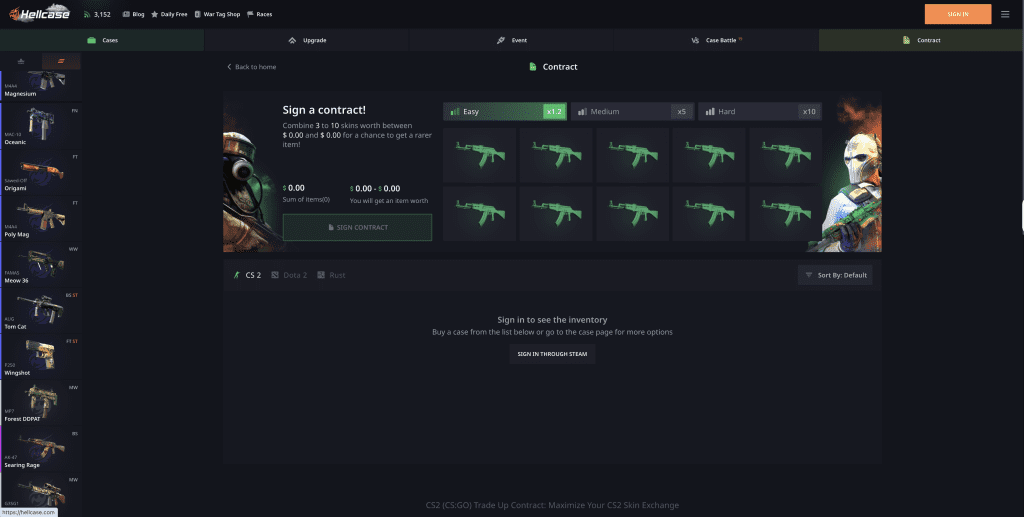Screen dimensions: 1024x517
Task: Open the MAC-10 Oceanic drop
Action: coord(41,126)
